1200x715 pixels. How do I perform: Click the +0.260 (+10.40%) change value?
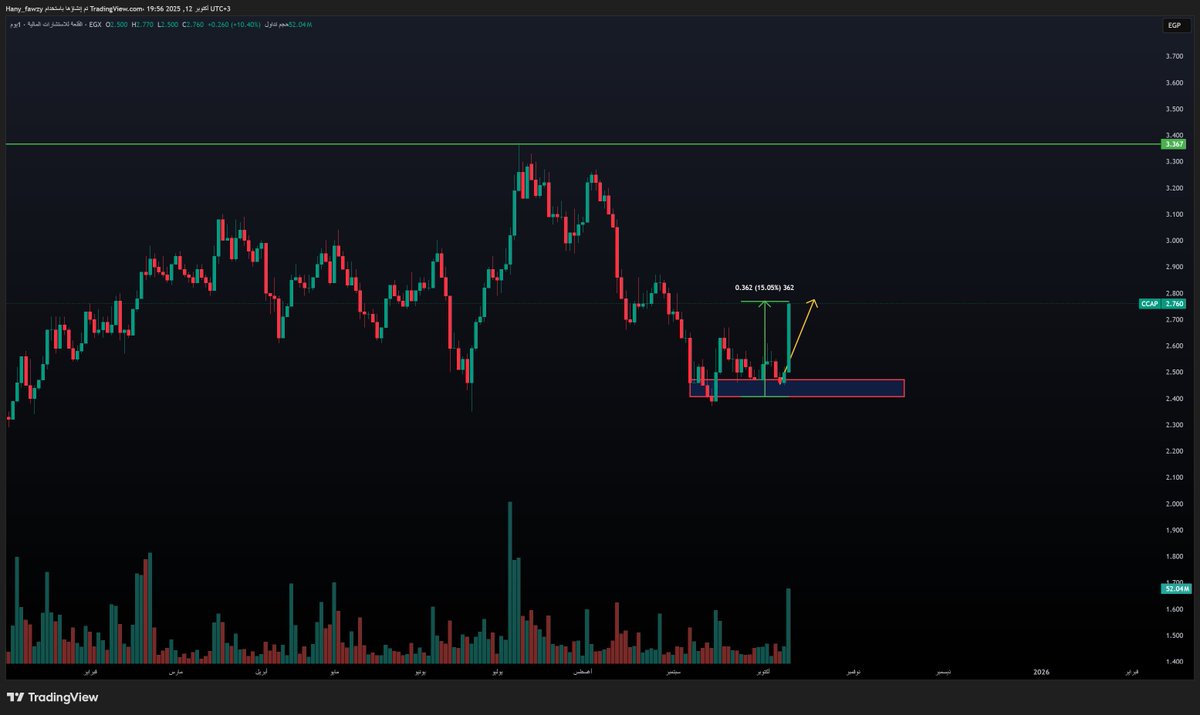click(233, 24)
